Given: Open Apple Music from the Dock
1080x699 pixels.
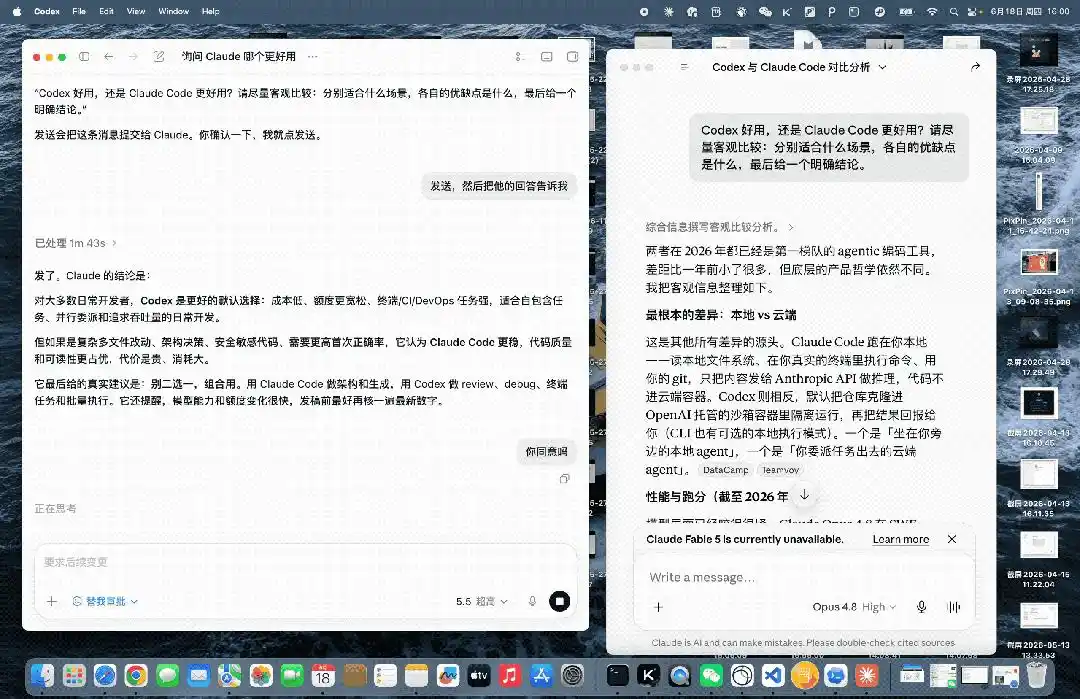Looking at the screenshot, I should [x=510, y=676].
